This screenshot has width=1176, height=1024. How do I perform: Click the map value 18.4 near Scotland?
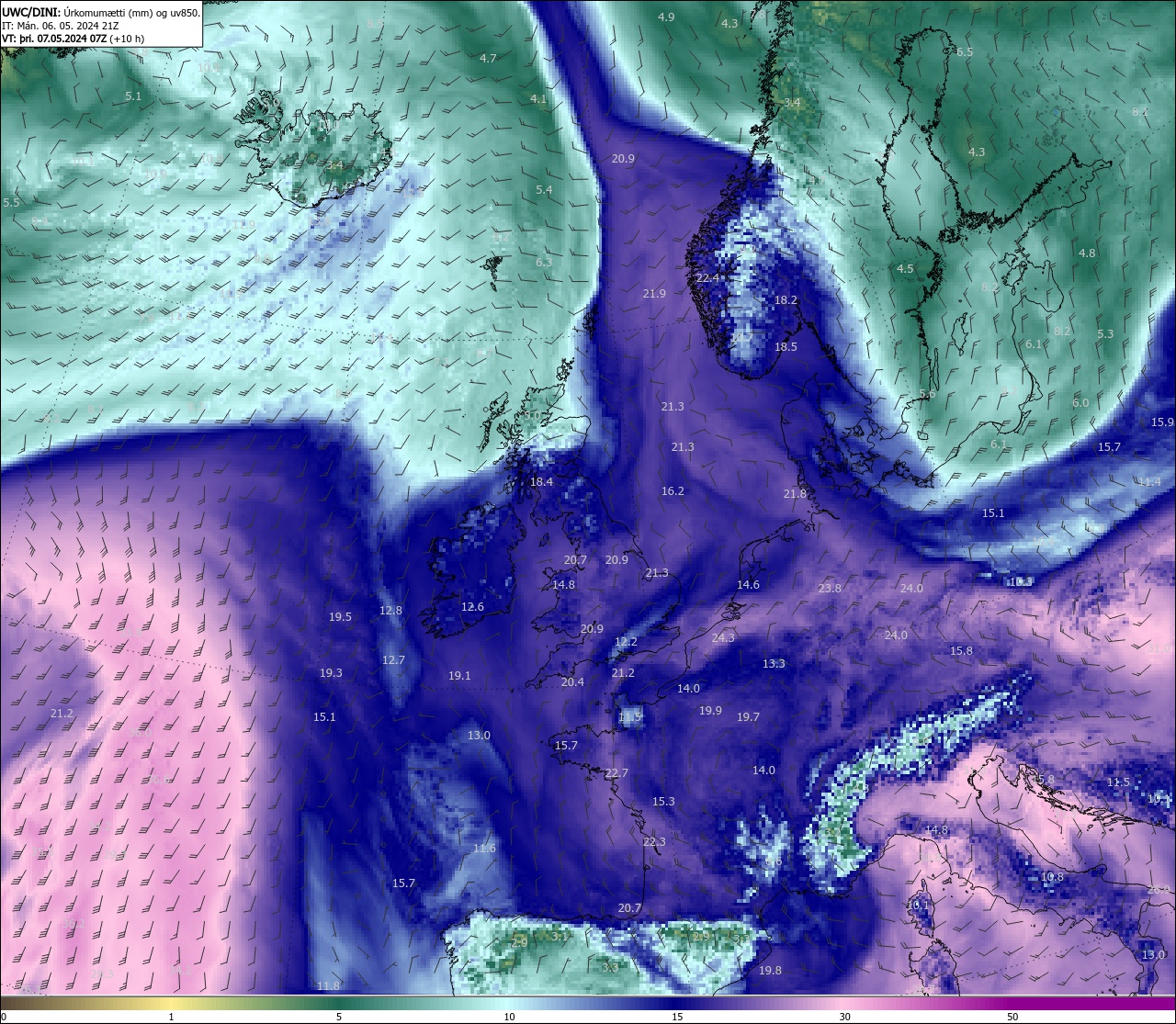click(542, 482)
